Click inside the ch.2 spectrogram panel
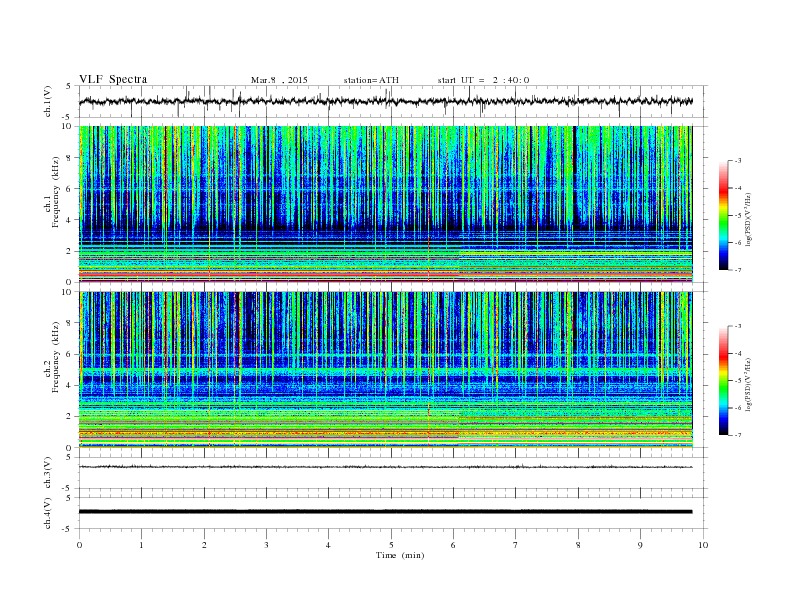 (x=386, y=370)
